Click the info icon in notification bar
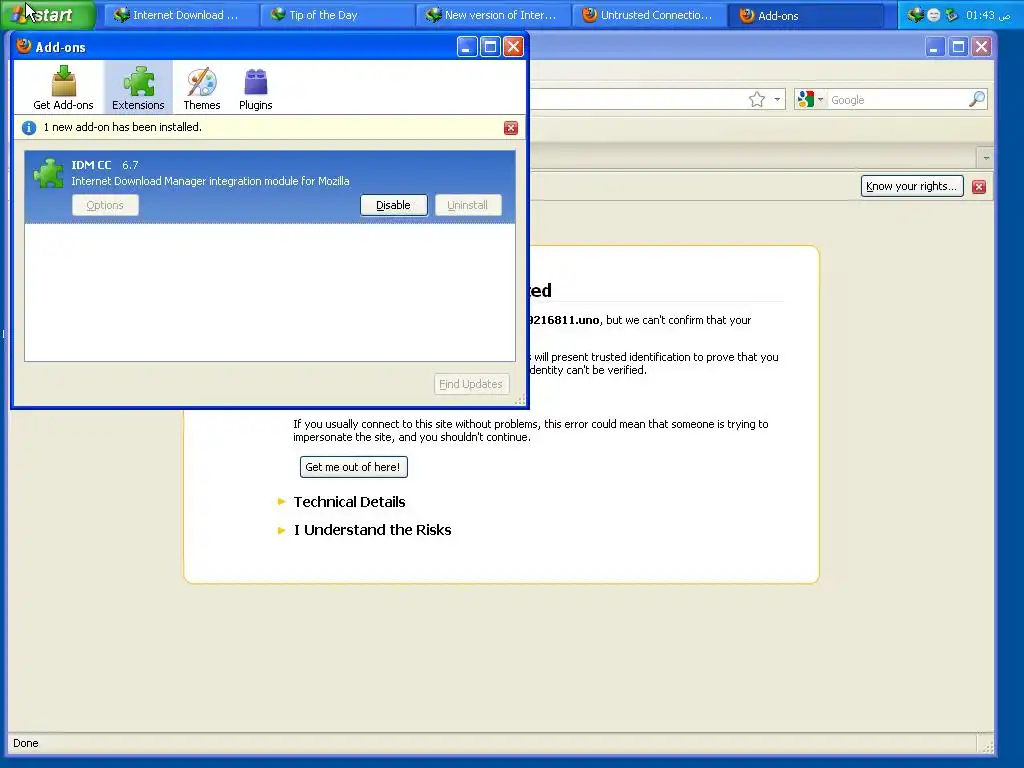The height and width of the screenshot is (768, 1024). tap(29, 127)
